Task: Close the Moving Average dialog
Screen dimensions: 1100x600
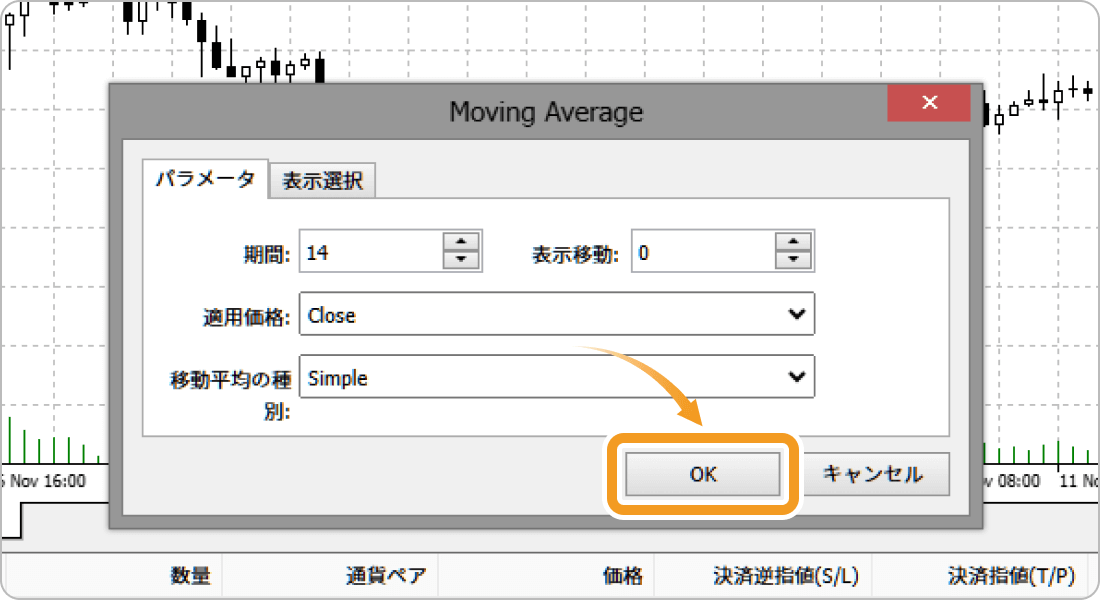Action: point(929,102)
